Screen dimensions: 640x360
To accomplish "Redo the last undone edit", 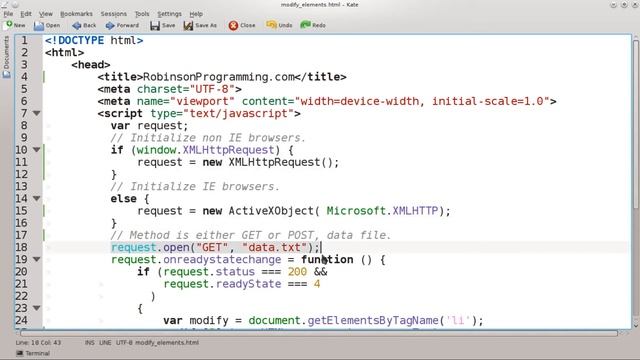I will (x=313, y=25).
